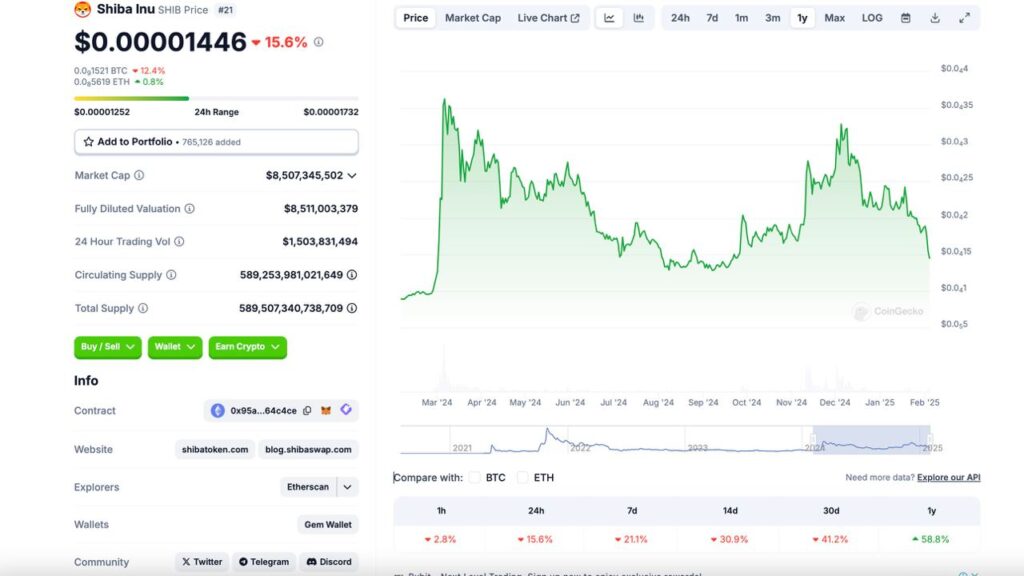Switch to candlestick chart view icon
This screenshot has height=576, width=1024.
pos(639,18)
